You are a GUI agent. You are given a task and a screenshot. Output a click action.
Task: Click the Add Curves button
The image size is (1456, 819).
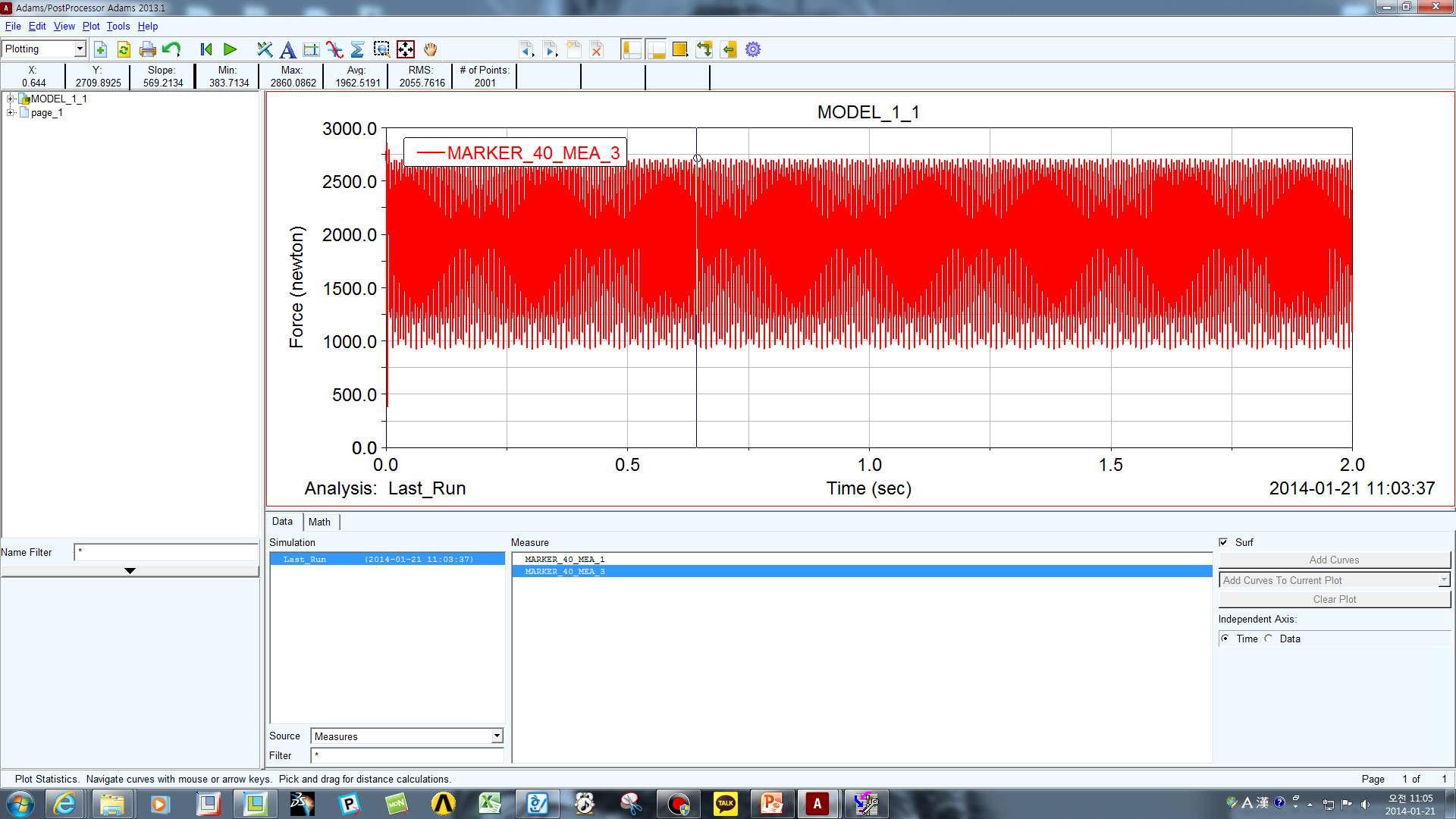[x=1334, y=560]
